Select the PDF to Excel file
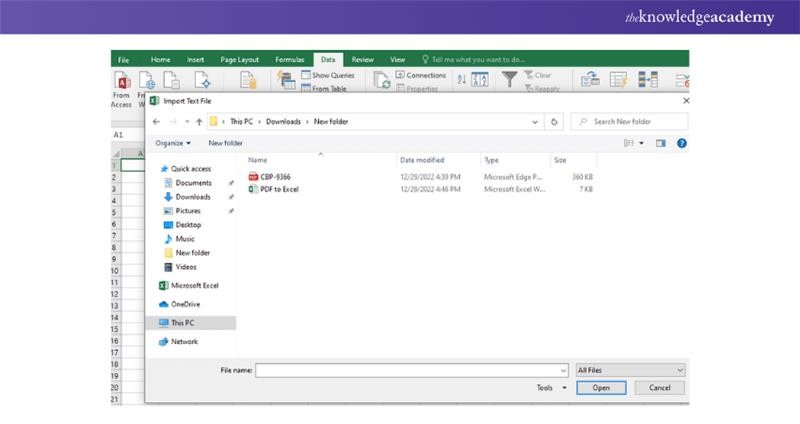The height and width of the screenshot is (424, 800). (x=281, y=188)
